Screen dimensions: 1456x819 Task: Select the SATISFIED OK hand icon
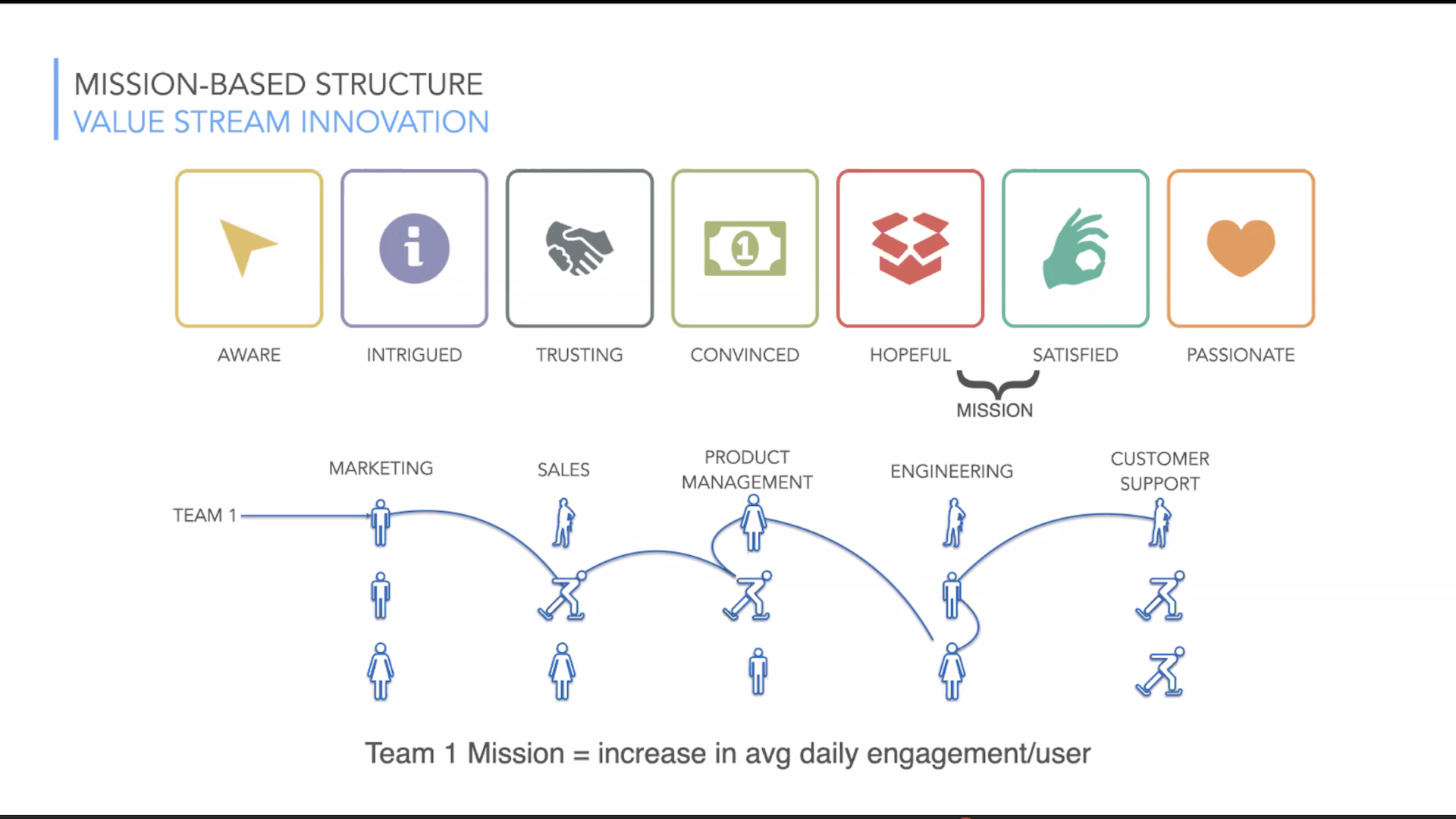1075,247
